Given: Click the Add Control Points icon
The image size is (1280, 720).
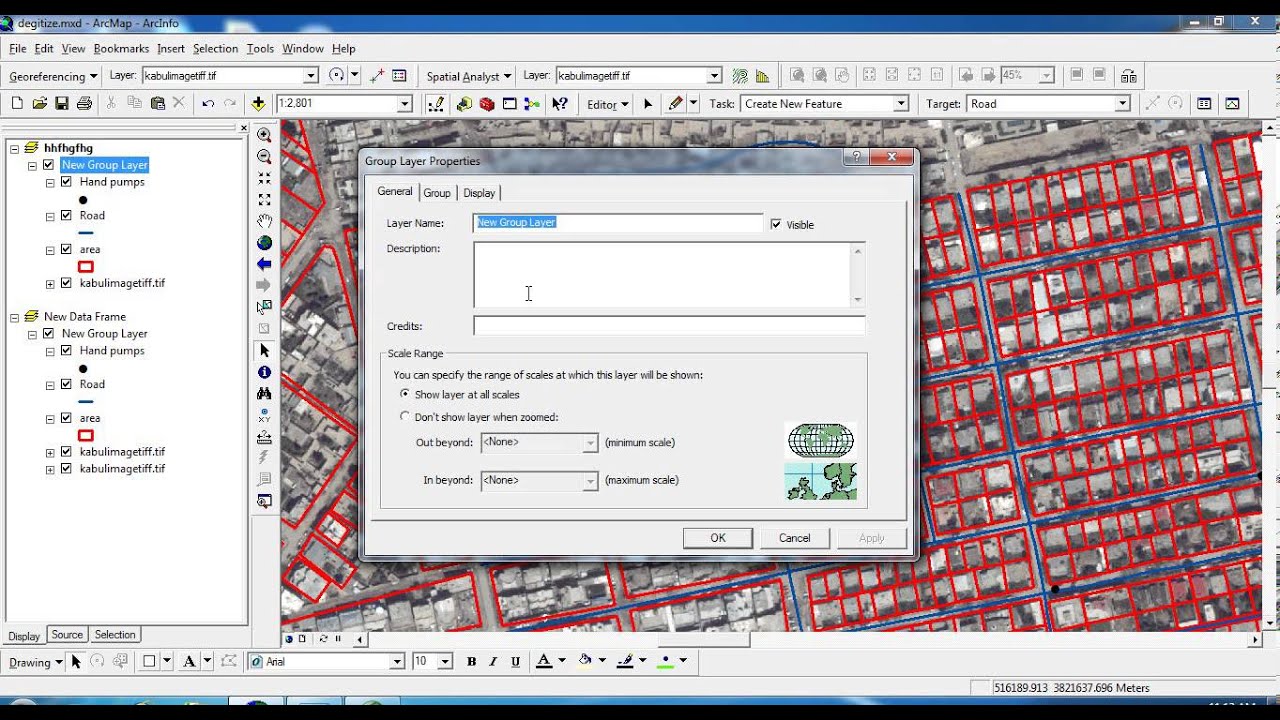Looking at the screenshot, I should pyautogui.click(x=377, y=75).
